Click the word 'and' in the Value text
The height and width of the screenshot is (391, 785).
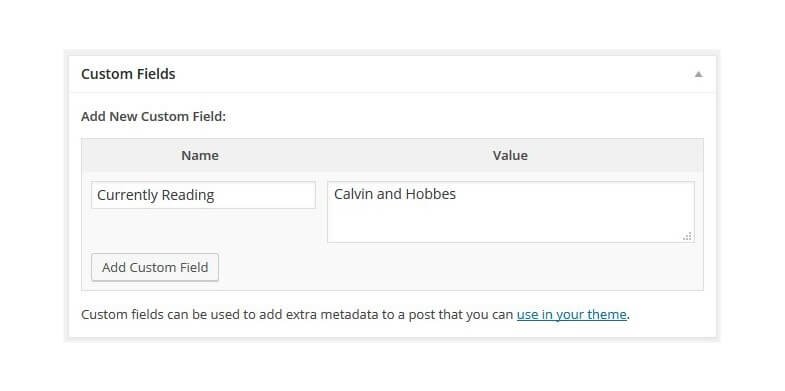point(389,194)
